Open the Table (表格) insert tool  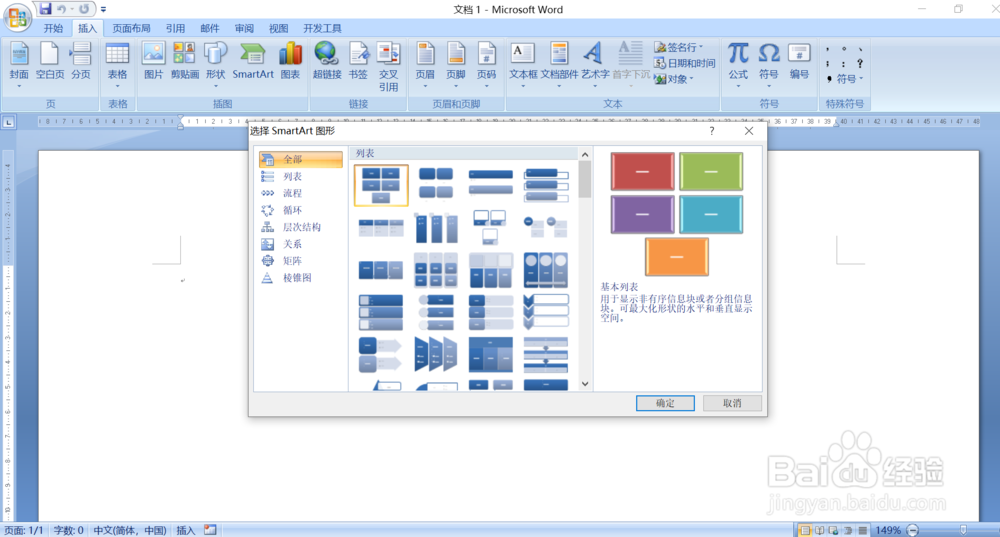pos(117,62)
